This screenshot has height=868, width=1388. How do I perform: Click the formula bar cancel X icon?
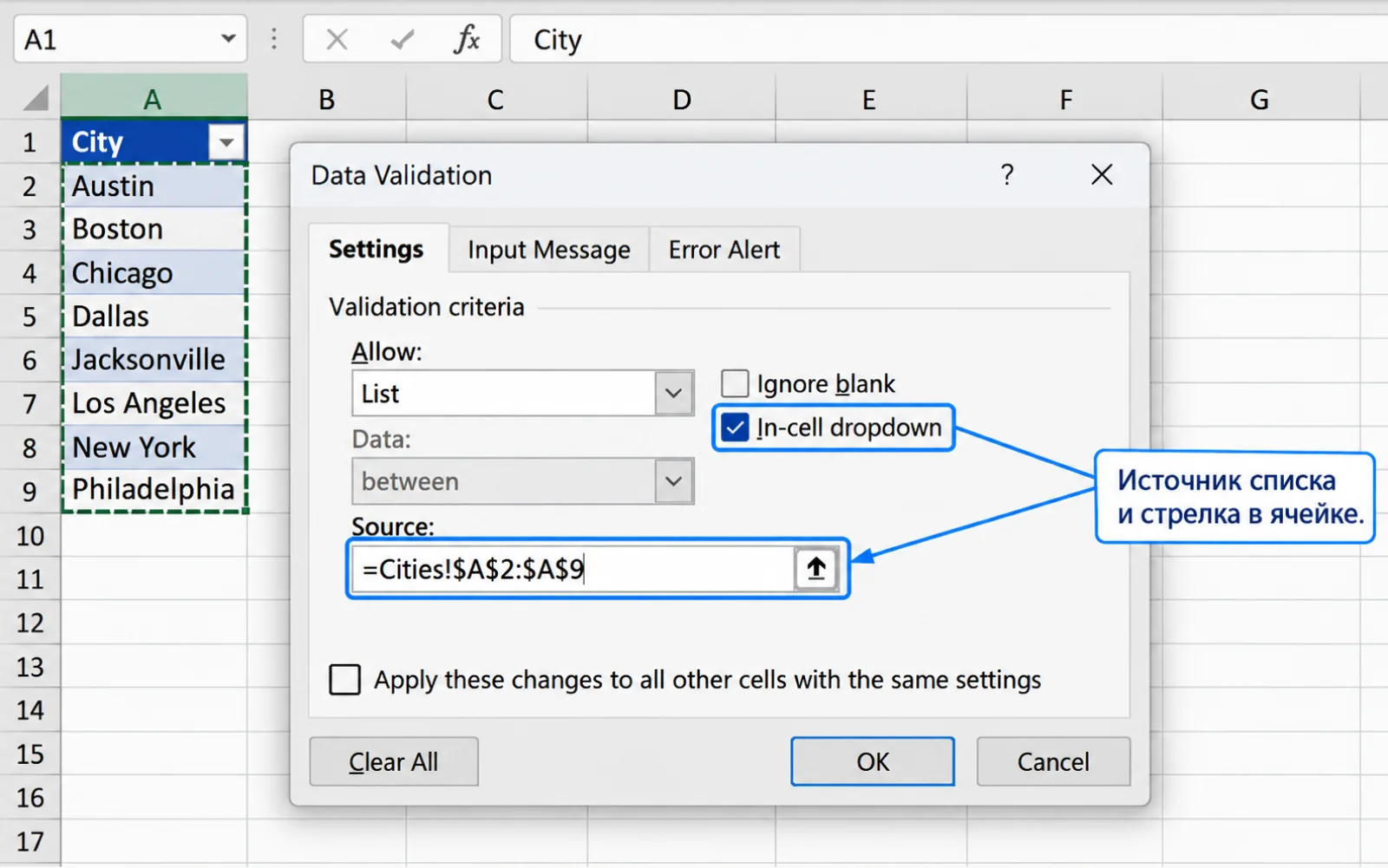coord(337,39)
